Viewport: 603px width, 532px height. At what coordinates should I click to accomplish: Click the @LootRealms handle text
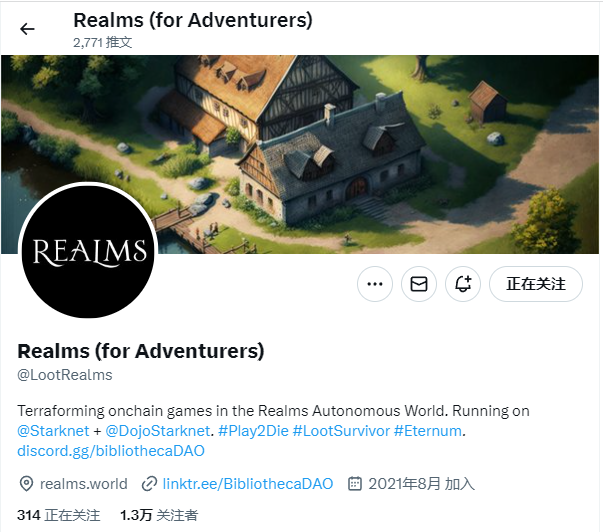pyautogui.click(x=65, y=375)
